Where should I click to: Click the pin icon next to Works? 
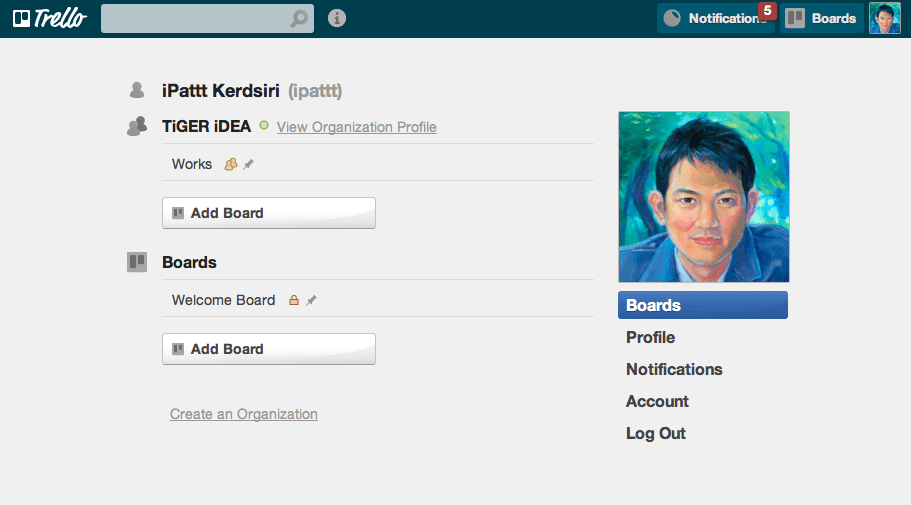coord(249,164)
